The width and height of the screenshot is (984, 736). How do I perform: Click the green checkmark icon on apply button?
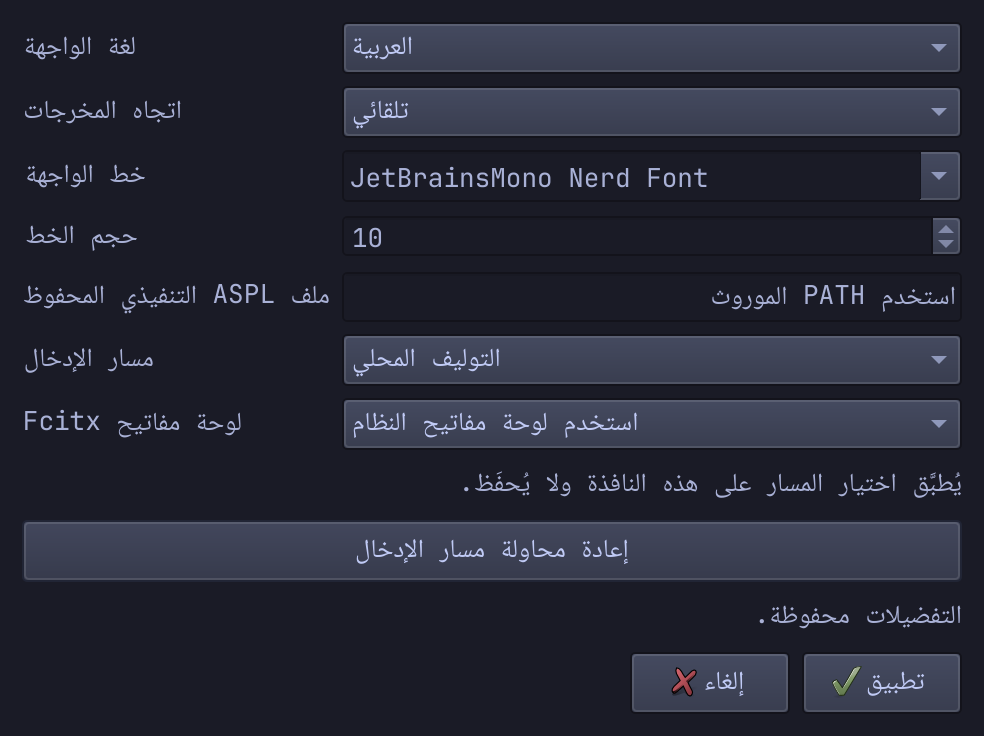tap(846, 681)
